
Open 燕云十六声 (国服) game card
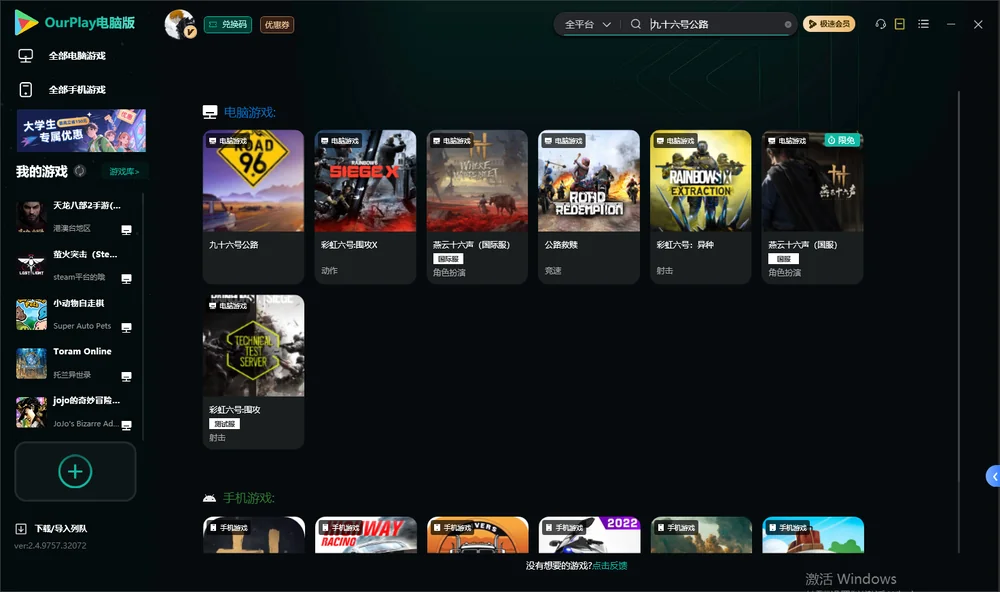[x=812, y=207]
